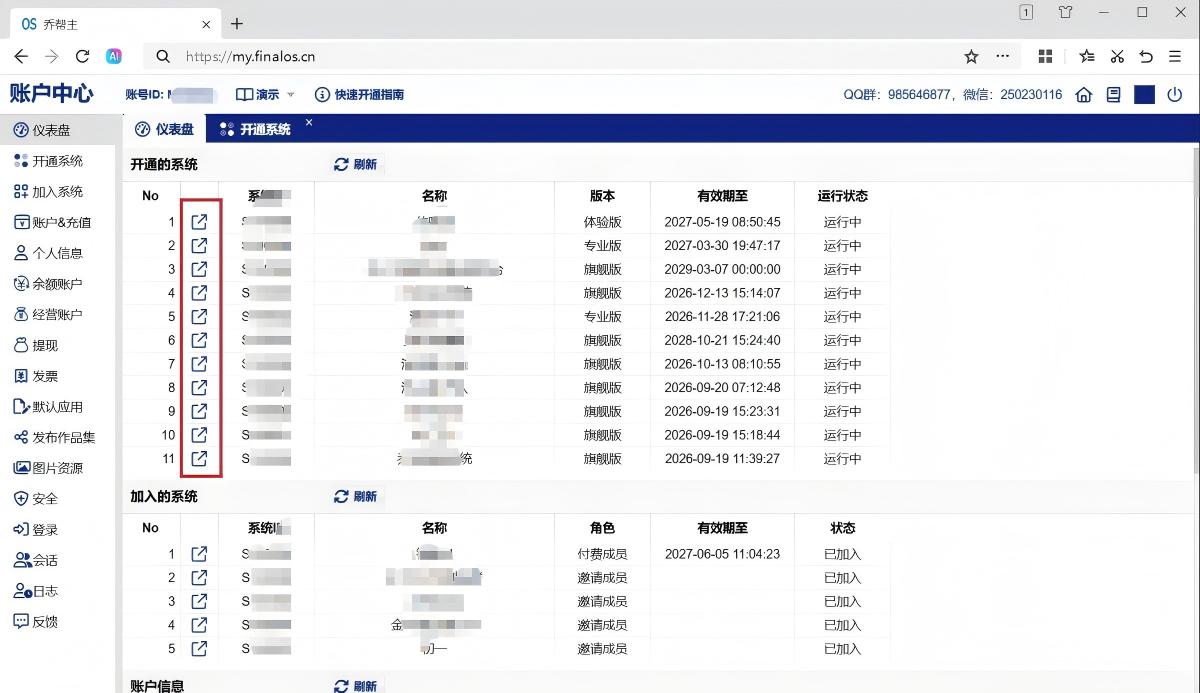The image size is (1200, 693).
Task: Open 个人信息 in the sidebar
Action: point(57,253)
